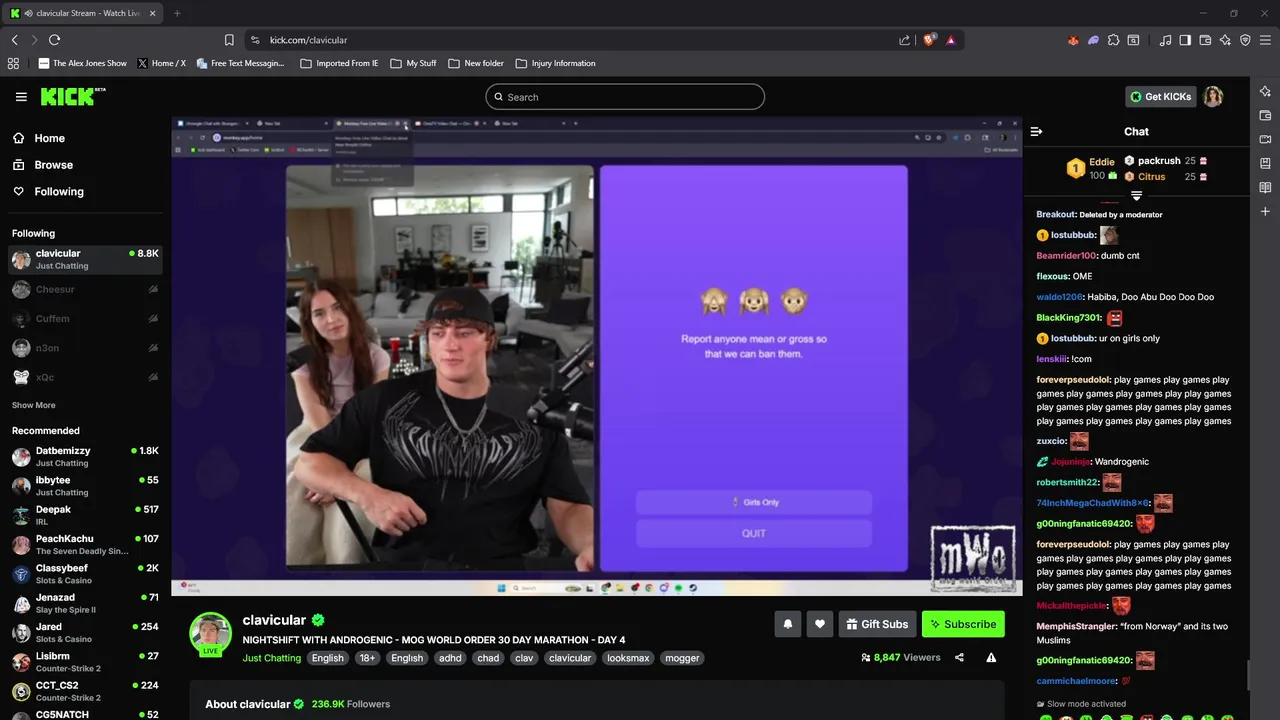Click the Gift Subs button
The width and height of the screenshot is (1280, 720).
[877, 624]
